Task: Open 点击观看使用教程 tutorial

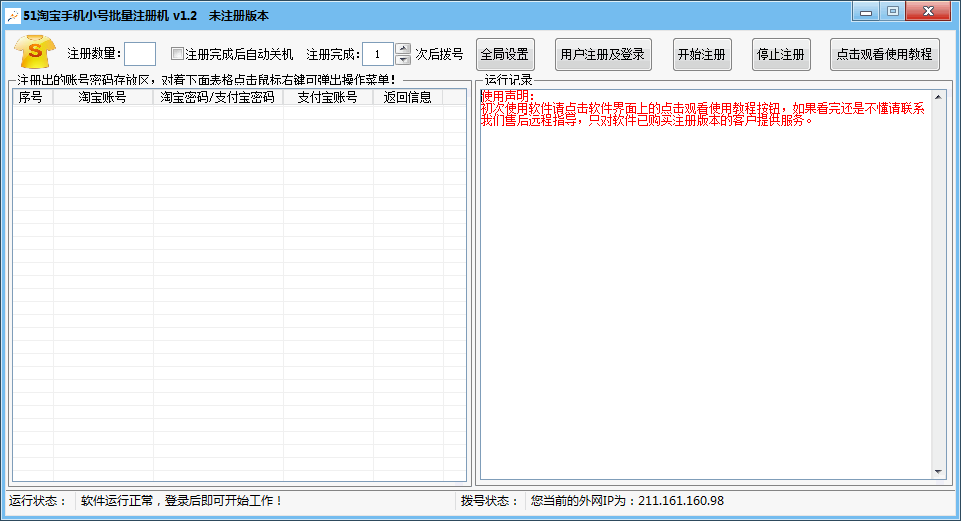Action: point(884,55)
